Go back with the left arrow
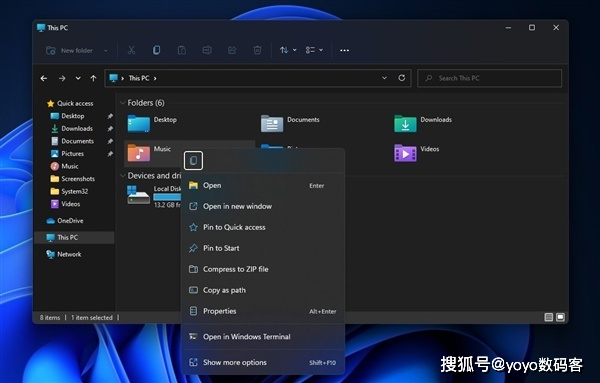Screen dimensions: 600x383 (x=44, y=78)
